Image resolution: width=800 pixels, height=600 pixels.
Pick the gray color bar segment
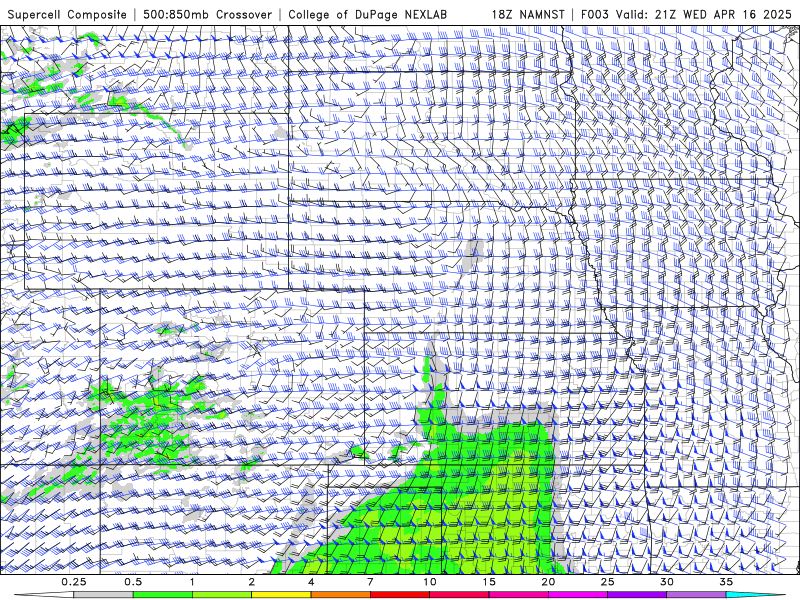[x=104, y=595]
